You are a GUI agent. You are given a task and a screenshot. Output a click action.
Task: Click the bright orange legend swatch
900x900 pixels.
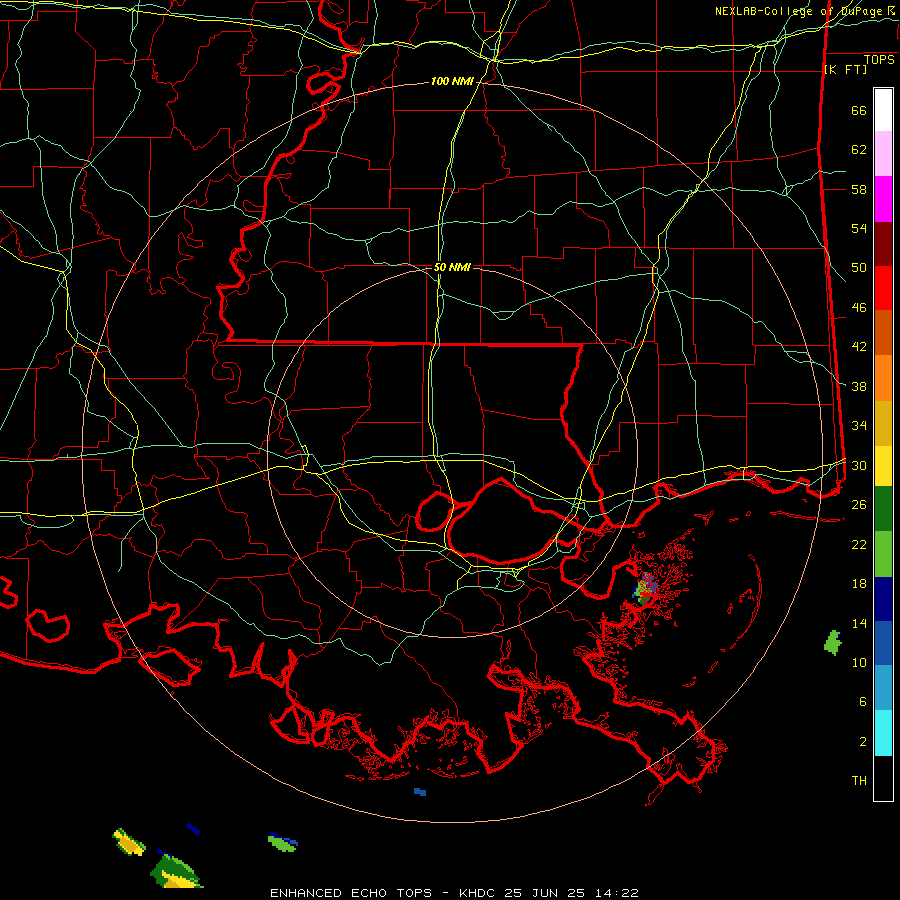coord(883,378)
